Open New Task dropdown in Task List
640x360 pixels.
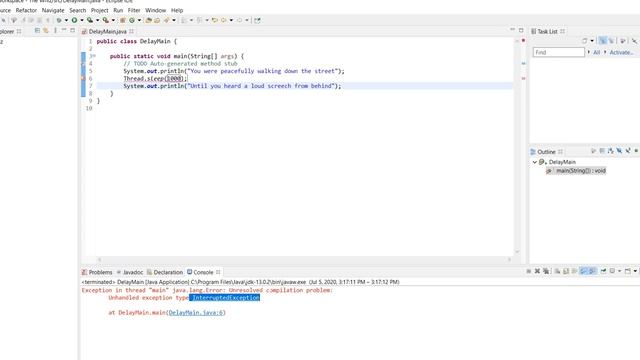pyautogui.click(x=592, y=41)
